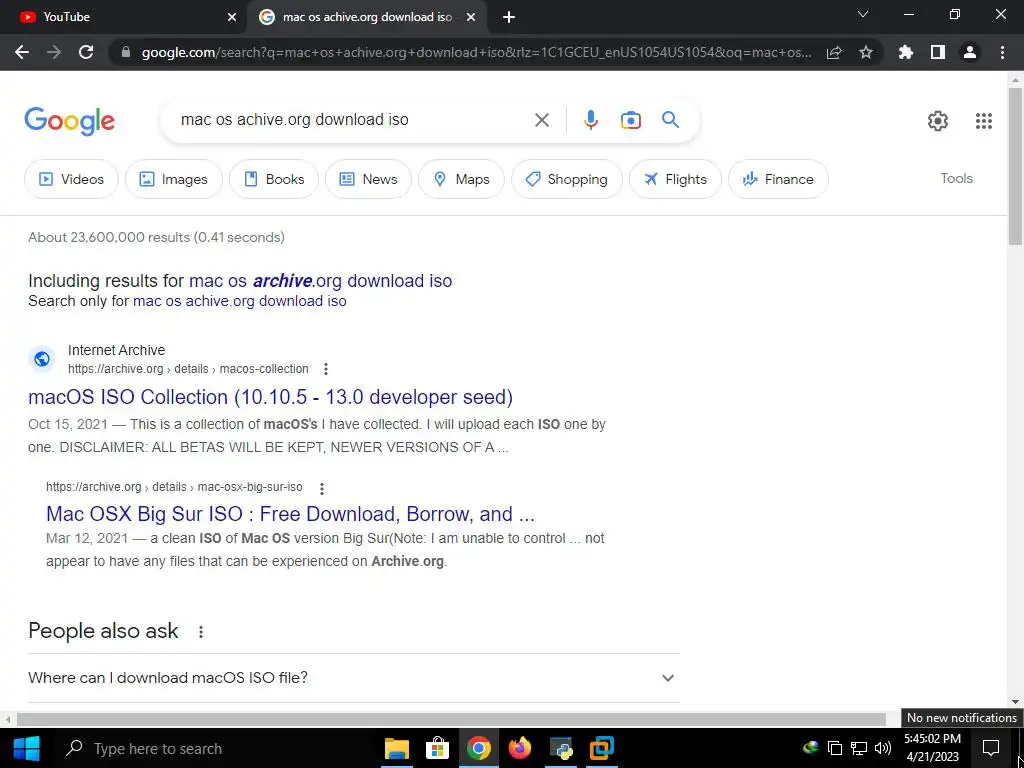
Task: Open the search Tools button
Action: tap(956, 178)
